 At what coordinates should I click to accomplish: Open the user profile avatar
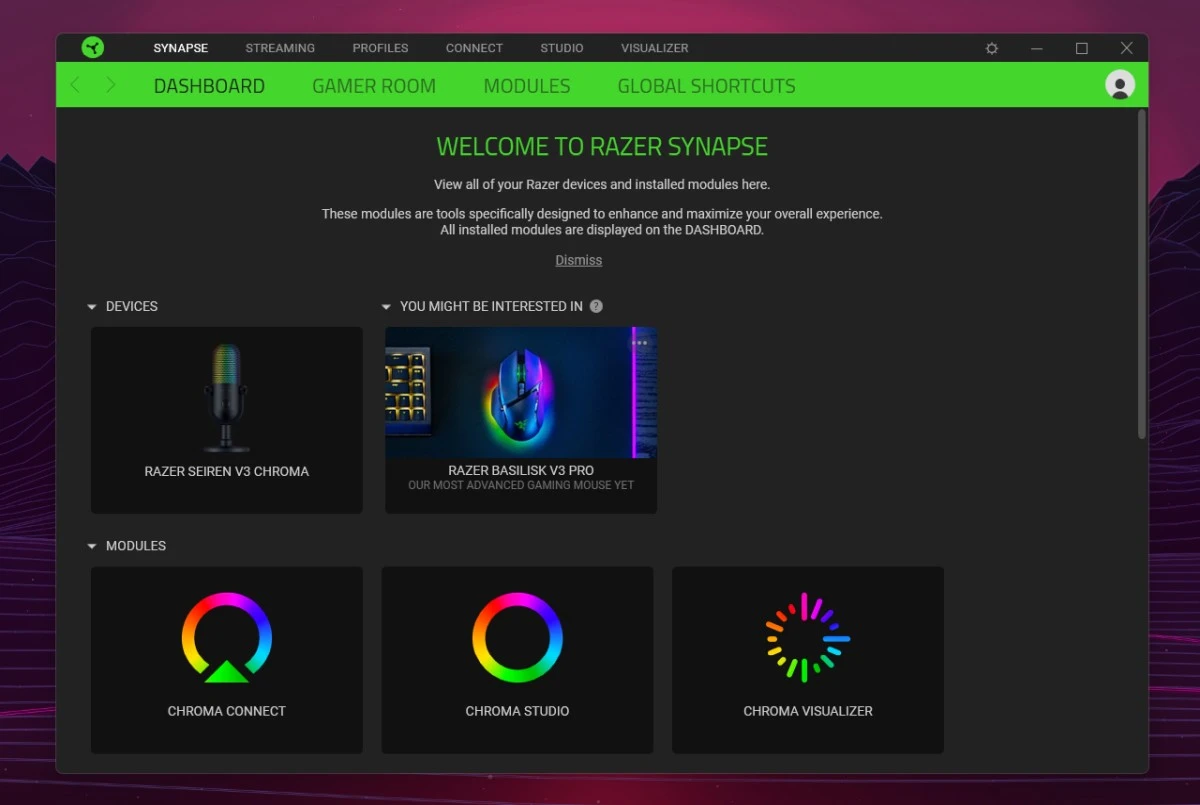(x=1119, y=85)
